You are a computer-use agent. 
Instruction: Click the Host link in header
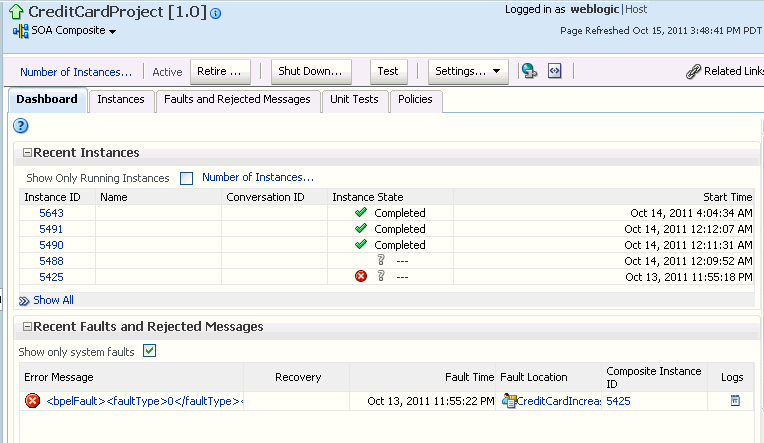[x=636, y=9]
